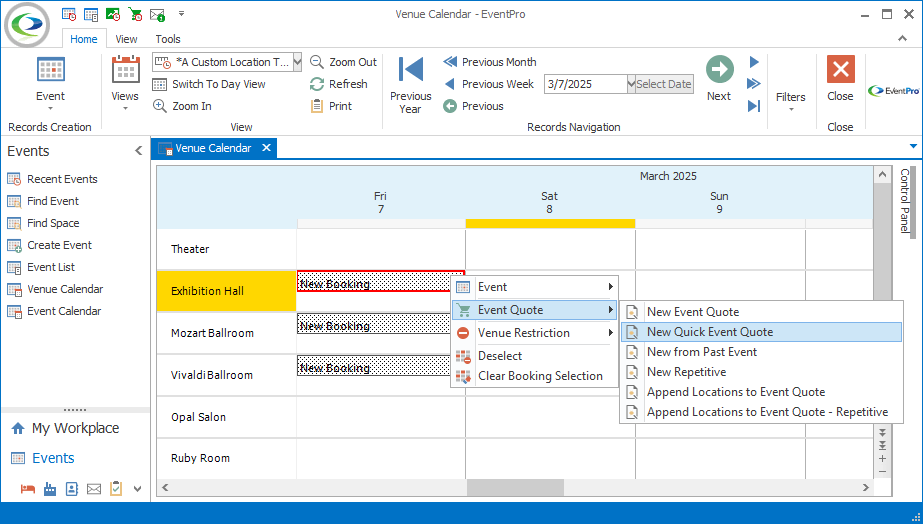This screenshot has height=524, width=923.
Task: Click Previous Week
Action: point(489,84)
